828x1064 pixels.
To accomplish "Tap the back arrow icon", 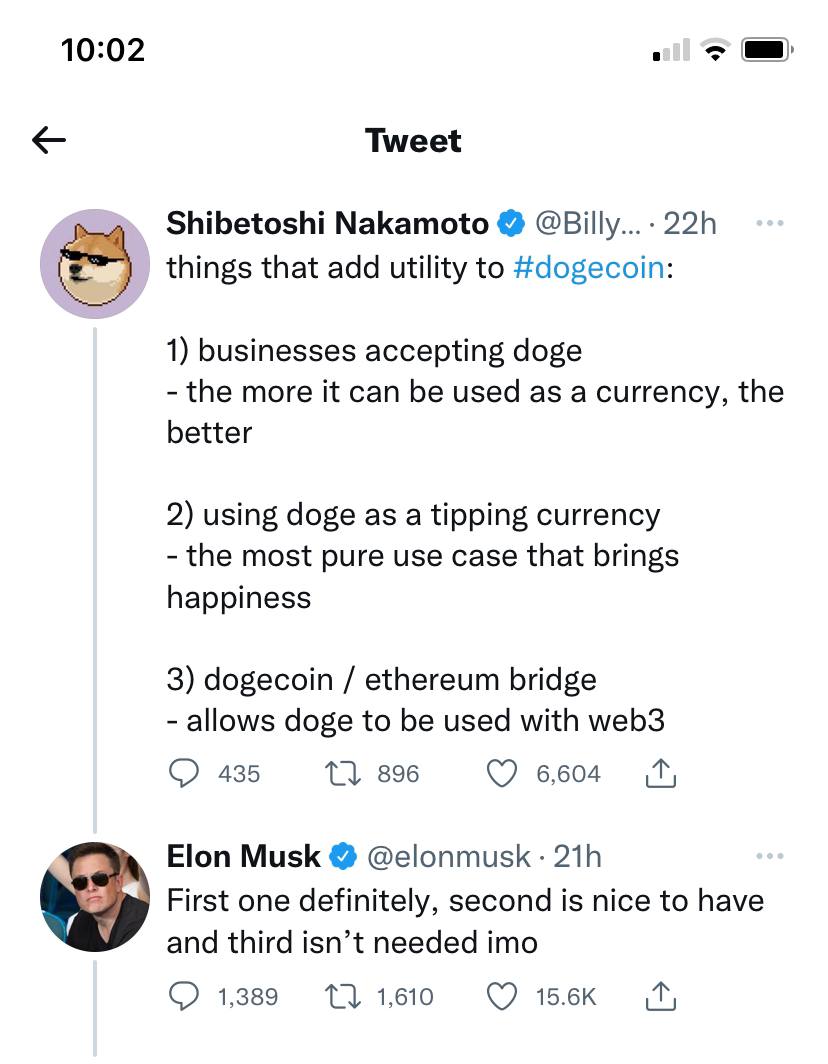I will (49, 140).
